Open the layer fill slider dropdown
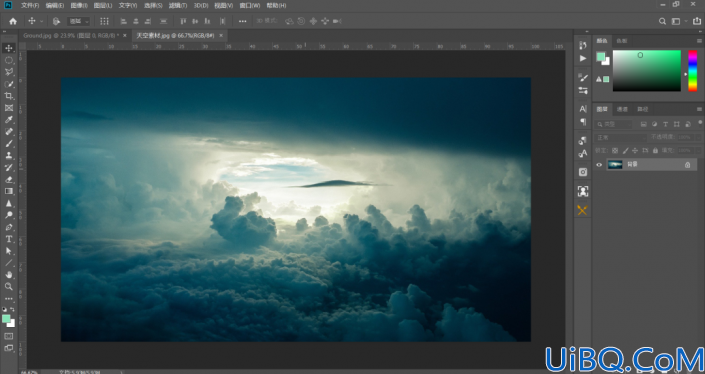Screen dimensions: 705x374 [699, 151]
